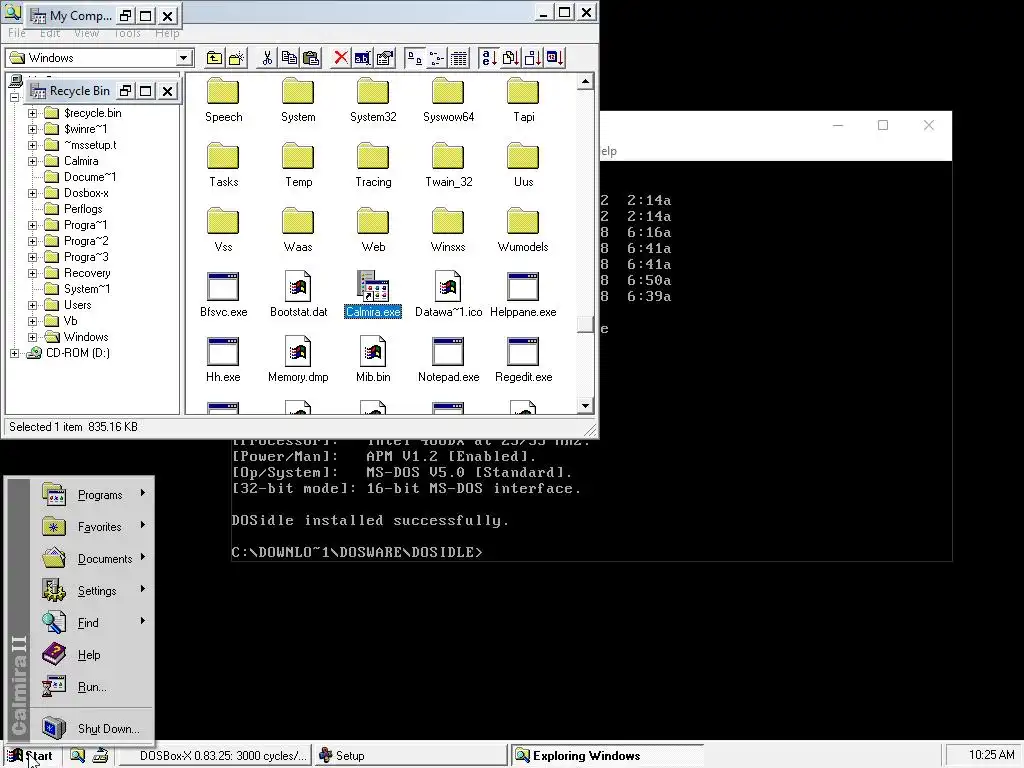Open the View menu in explorer
Viewport: 1024px width, 768px height.
coord(86,33)
